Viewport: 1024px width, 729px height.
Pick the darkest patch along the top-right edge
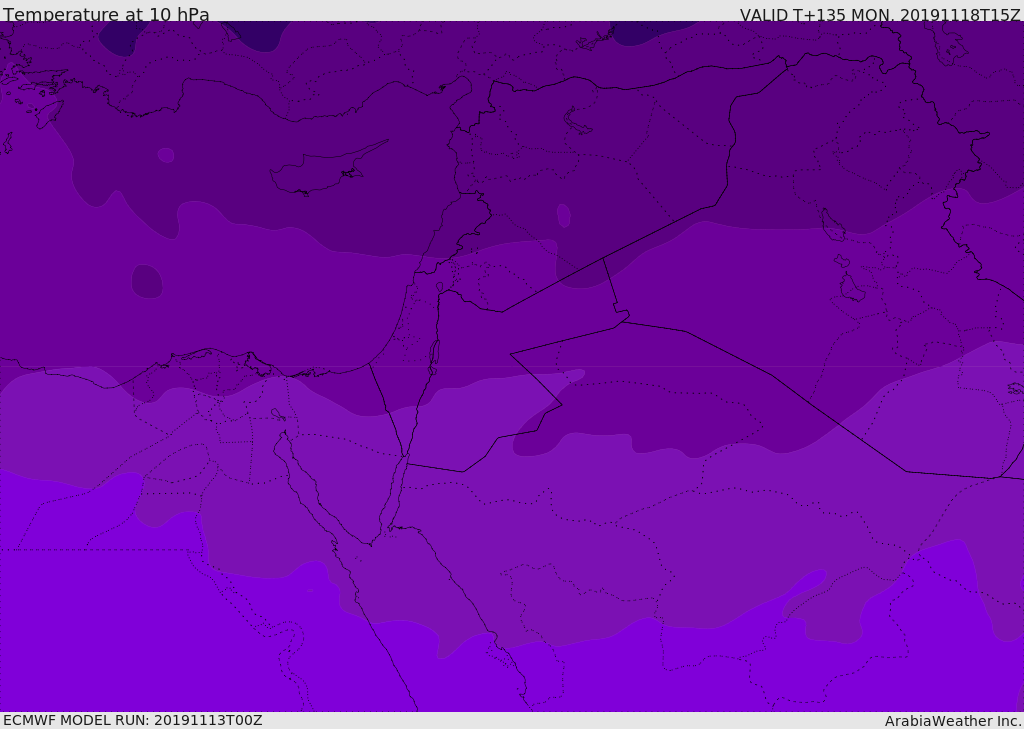point(650,31)
